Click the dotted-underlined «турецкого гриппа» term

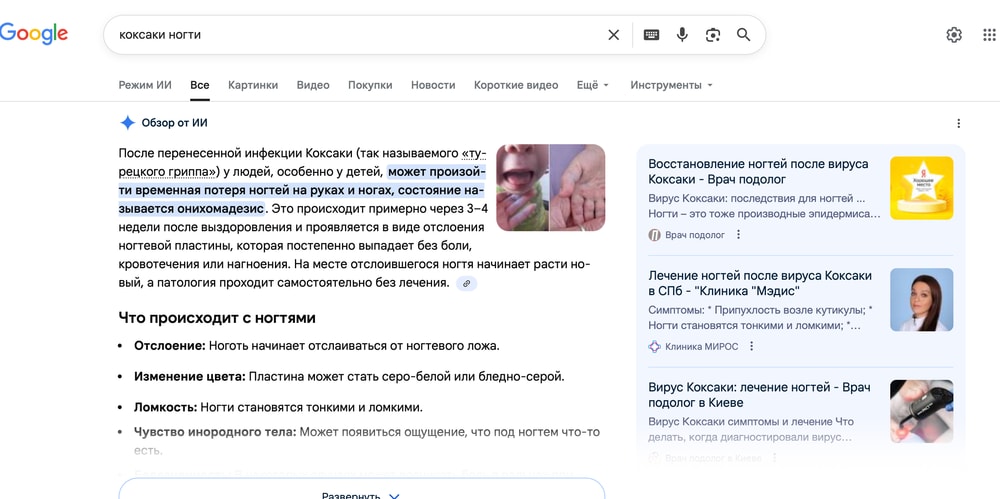(302, 163)
